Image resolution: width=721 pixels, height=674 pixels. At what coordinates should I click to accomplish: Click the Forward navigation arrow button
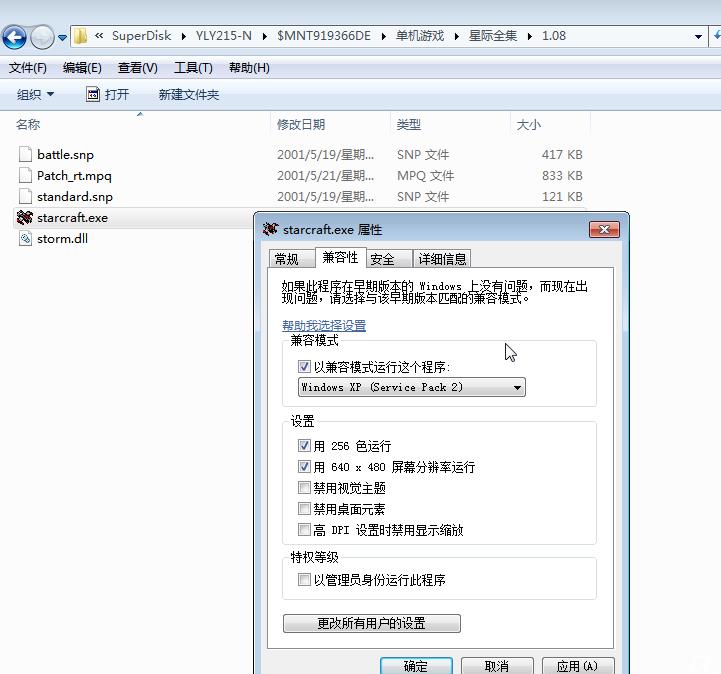click(x=42, y=37)
